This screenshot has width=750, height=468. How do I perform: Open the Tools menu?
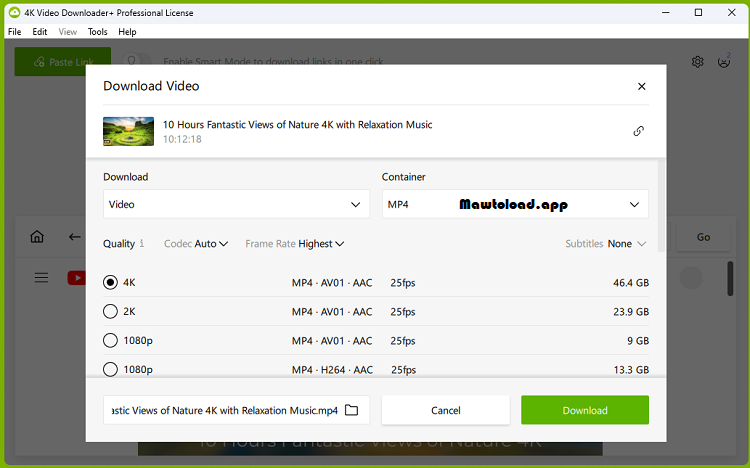click(98, 32)
